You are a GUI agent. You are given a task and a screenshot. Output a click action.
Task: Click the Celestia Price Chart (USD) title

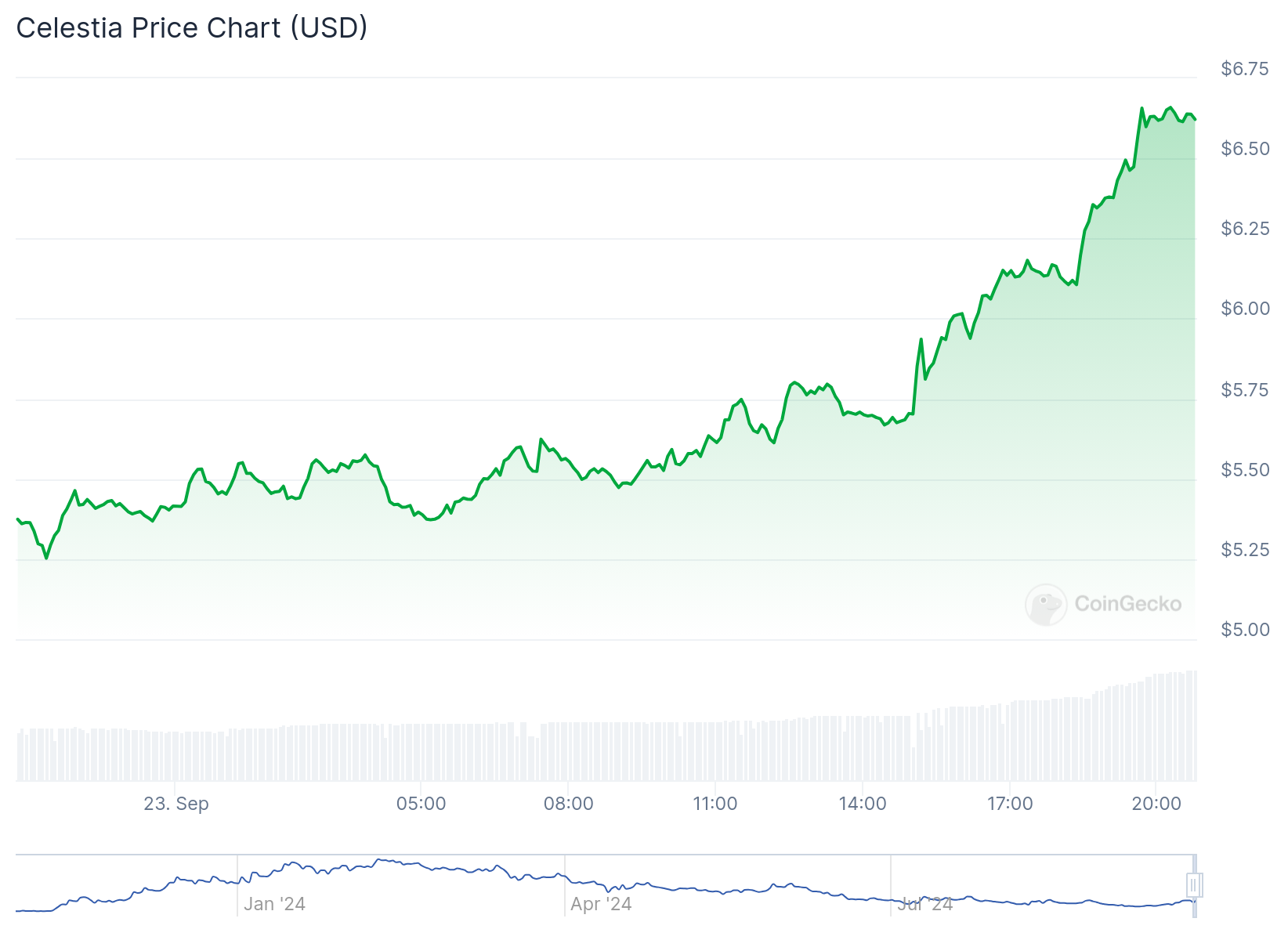point(192,28)
